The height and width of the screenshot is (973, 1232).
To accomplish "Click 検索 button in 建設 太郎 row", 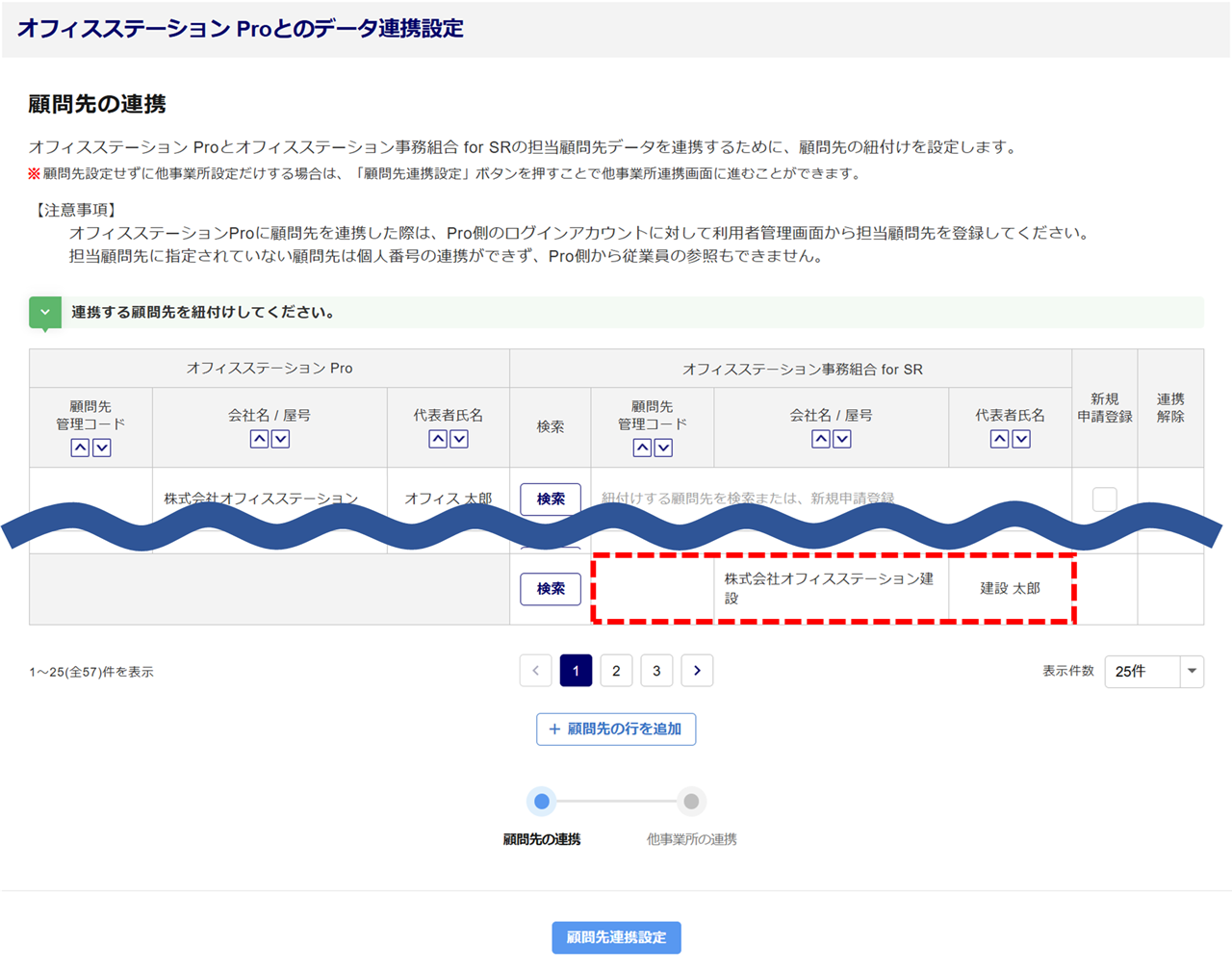I will click(x=551, y=589).
